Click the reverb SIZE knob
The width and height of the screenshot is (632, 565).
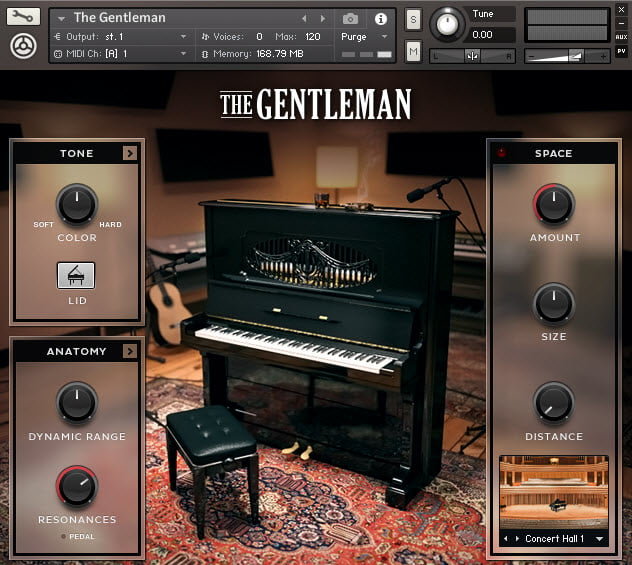tap(554, 303)
